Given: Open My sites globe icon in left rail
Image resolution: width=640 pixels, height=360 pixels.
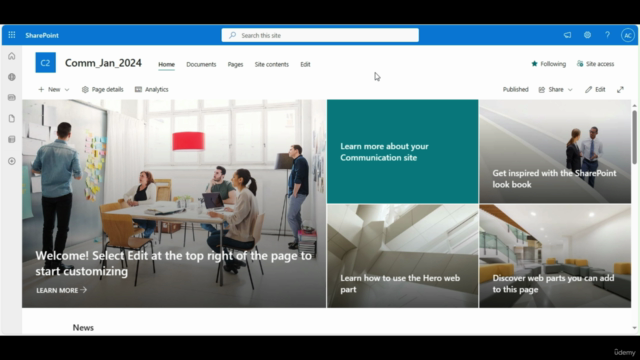Looking at the screenshot, I should pyautogui.click(x=12, y=77).
